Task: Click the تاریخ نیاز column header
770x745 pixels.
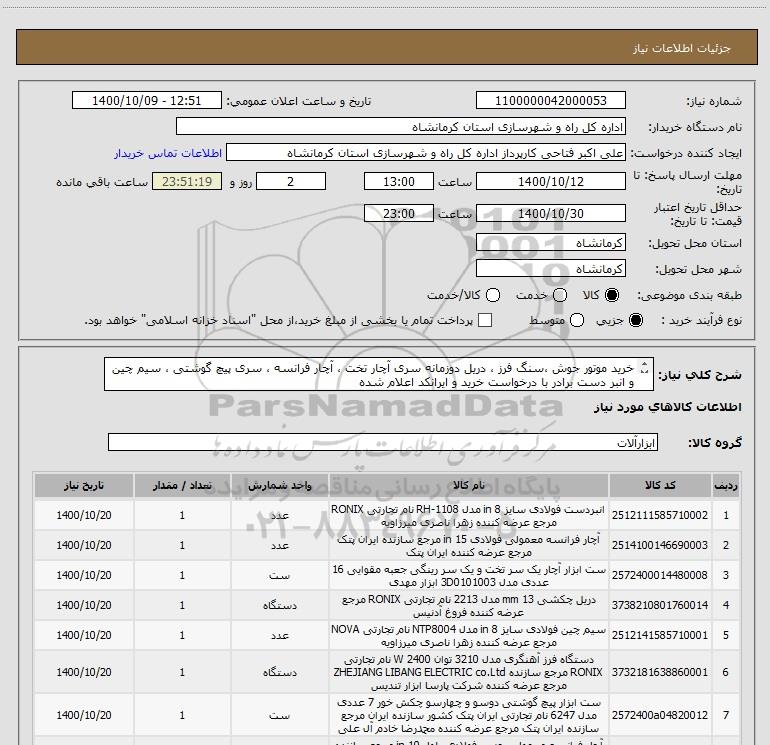Action: tap(84, 486)
